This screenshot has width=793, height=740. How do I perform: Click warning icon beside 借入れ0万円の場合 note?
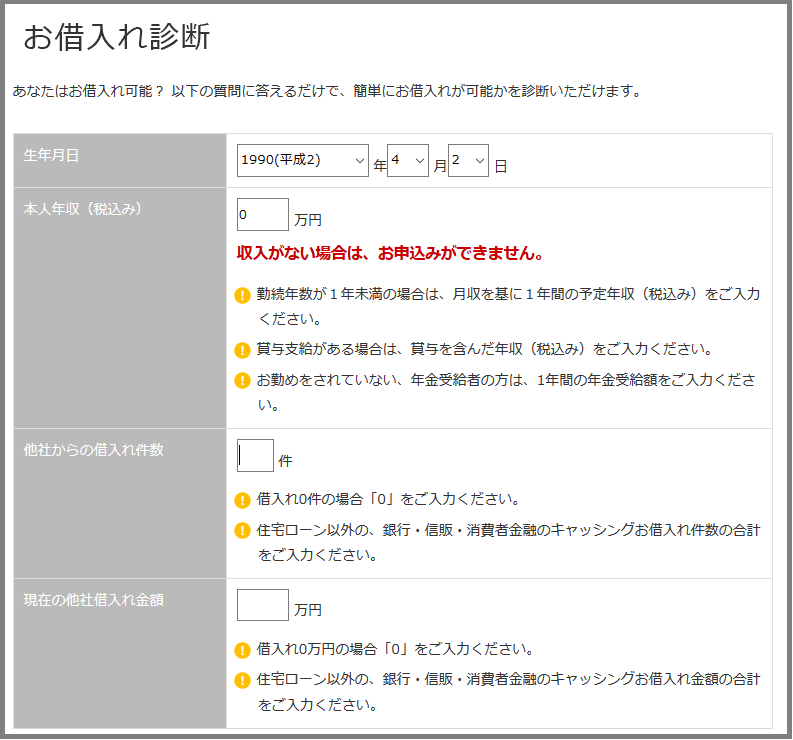tap(243, 650)
